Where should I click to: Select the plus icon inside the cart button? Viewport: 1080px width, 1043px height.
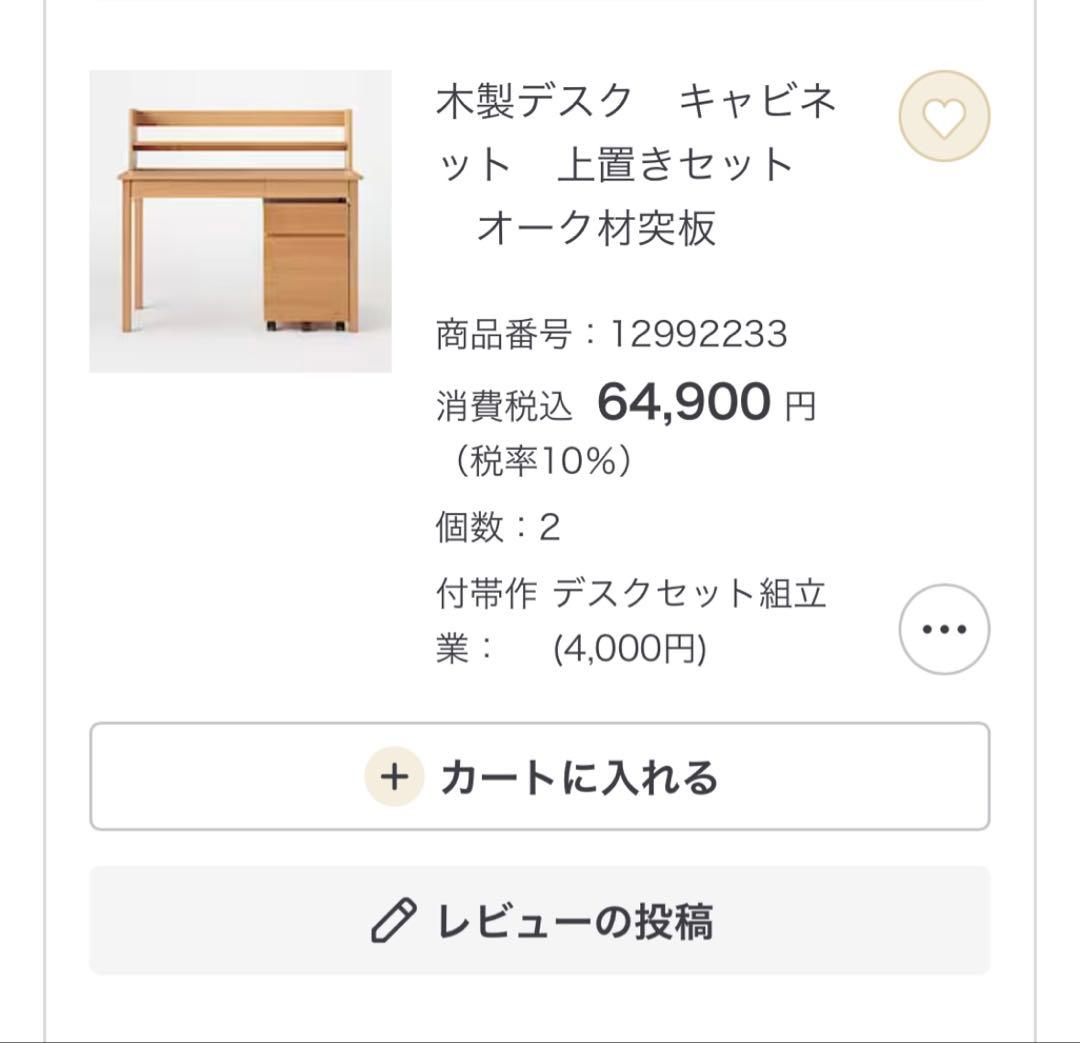tap(396, 776)
